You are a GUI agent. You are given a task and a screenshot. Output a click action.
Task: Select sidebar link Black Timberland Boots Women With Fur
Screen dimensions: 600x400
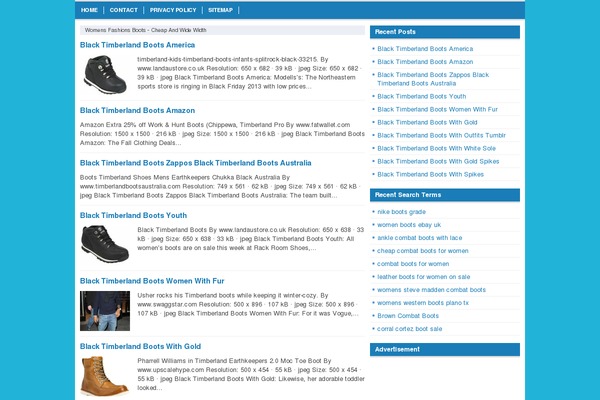pos(437,109)
